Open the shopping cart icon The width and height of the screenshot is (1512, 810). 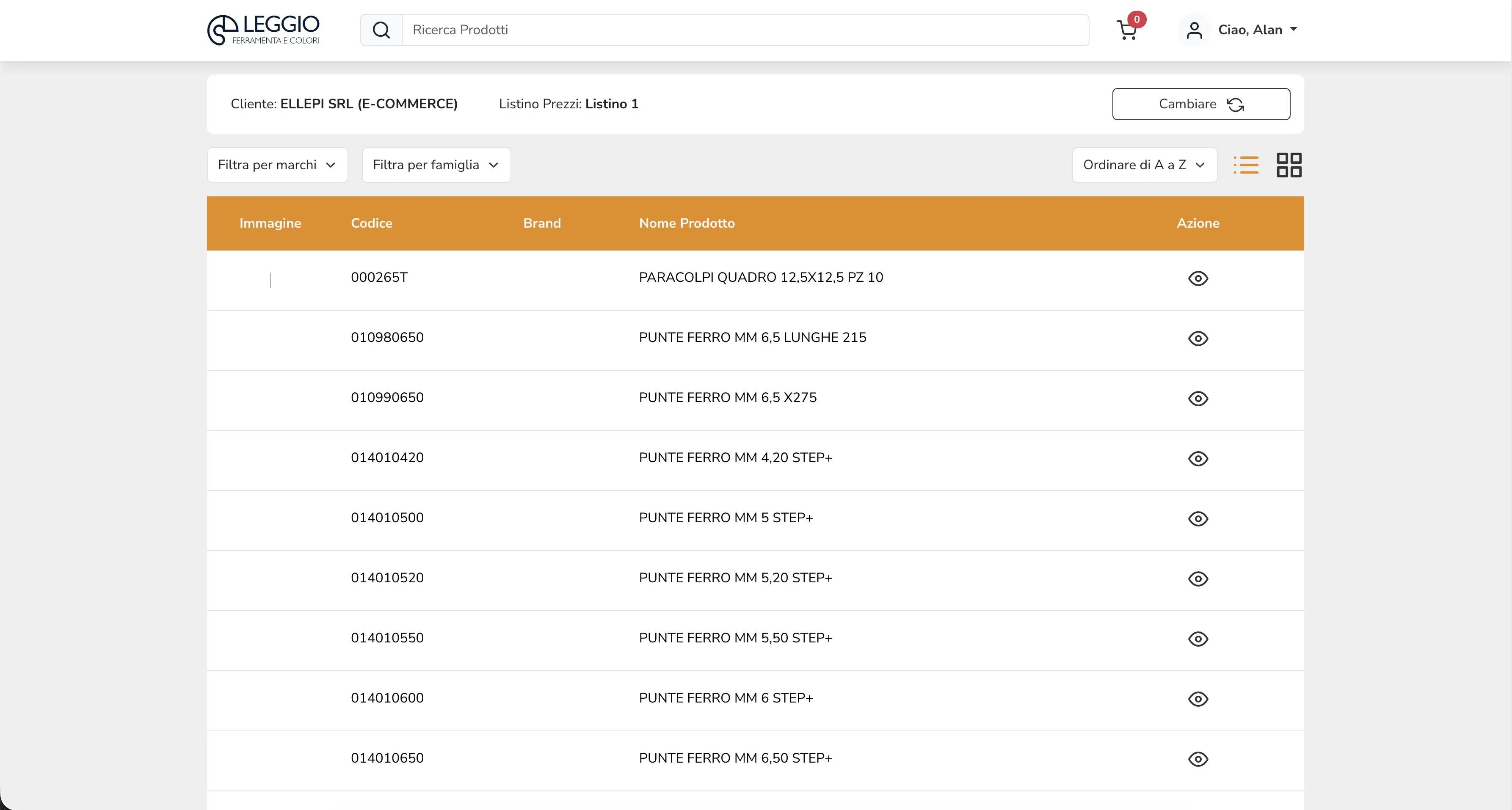click(x=1127, y=29)
